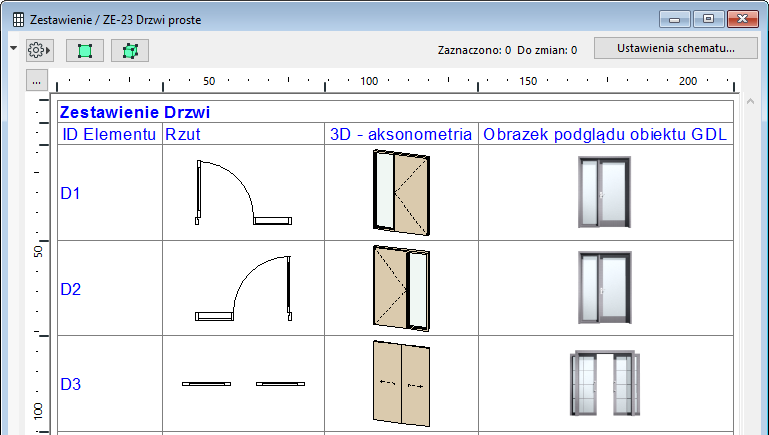Click the D3 sliding door plan symbol
This screenshot has height=435, width=769.
243,384
